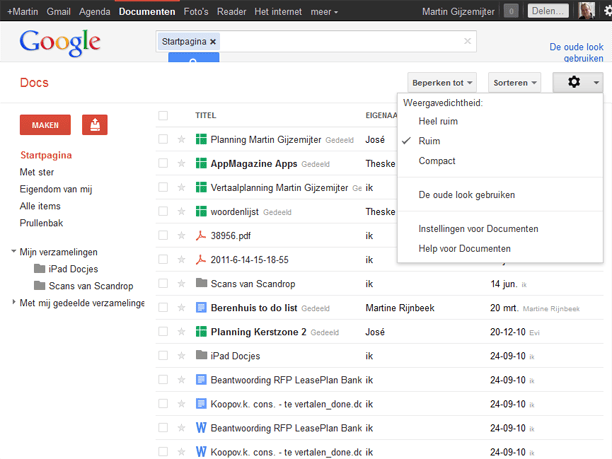This screenshot has width=612, height=459.
Task: Expand Met mij gedeelde verzamelingen
Action: [x=14, y=303]
